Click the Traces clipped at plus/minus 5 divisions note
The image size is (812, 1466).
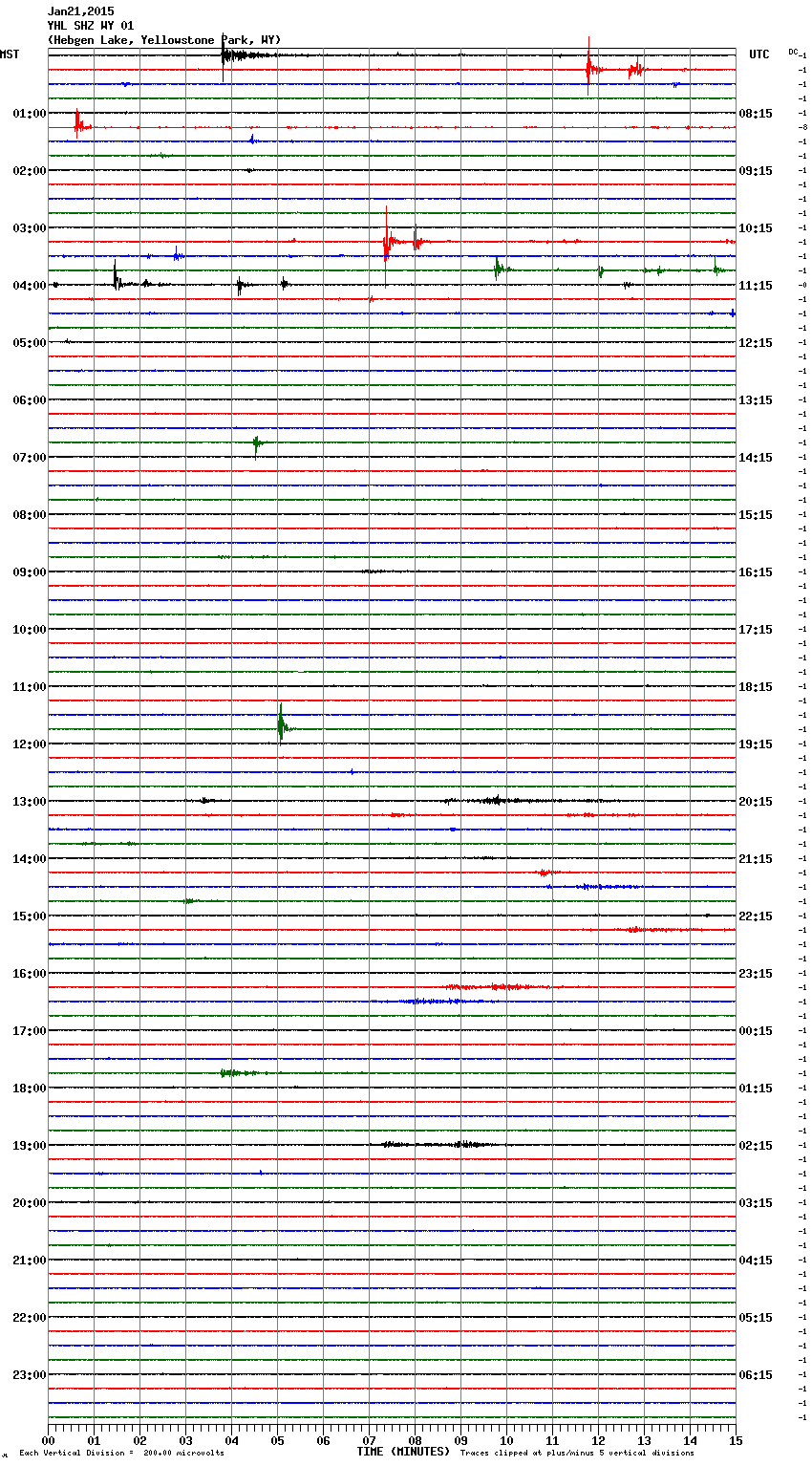pyautogui.click(x=577, y=1454)
